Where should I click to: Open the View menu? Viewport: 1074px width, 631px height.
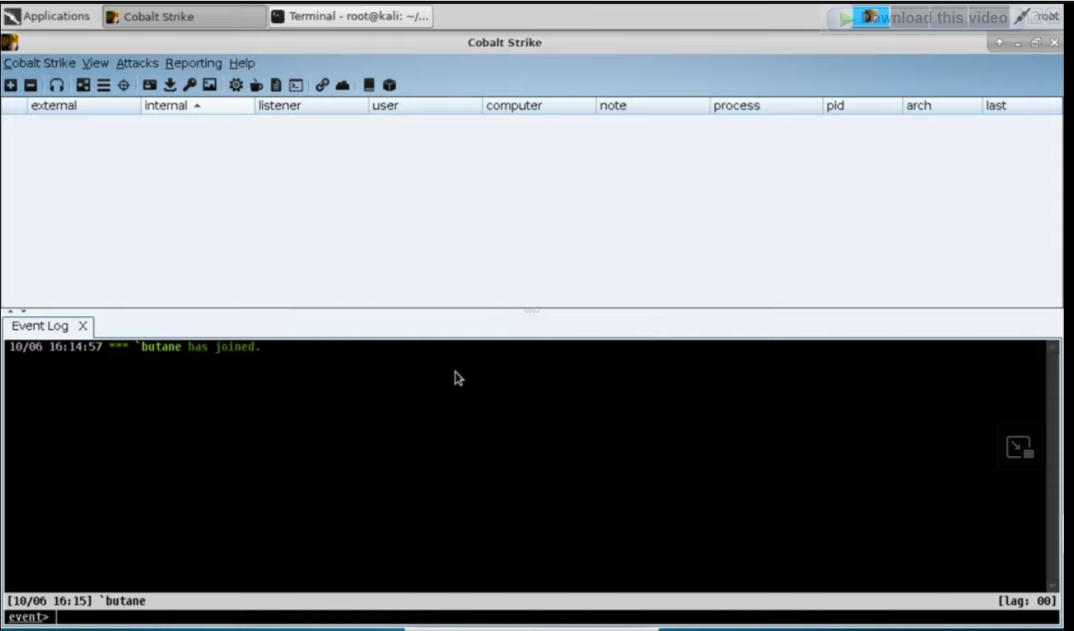pyautogui.click(x=95, y=63)
